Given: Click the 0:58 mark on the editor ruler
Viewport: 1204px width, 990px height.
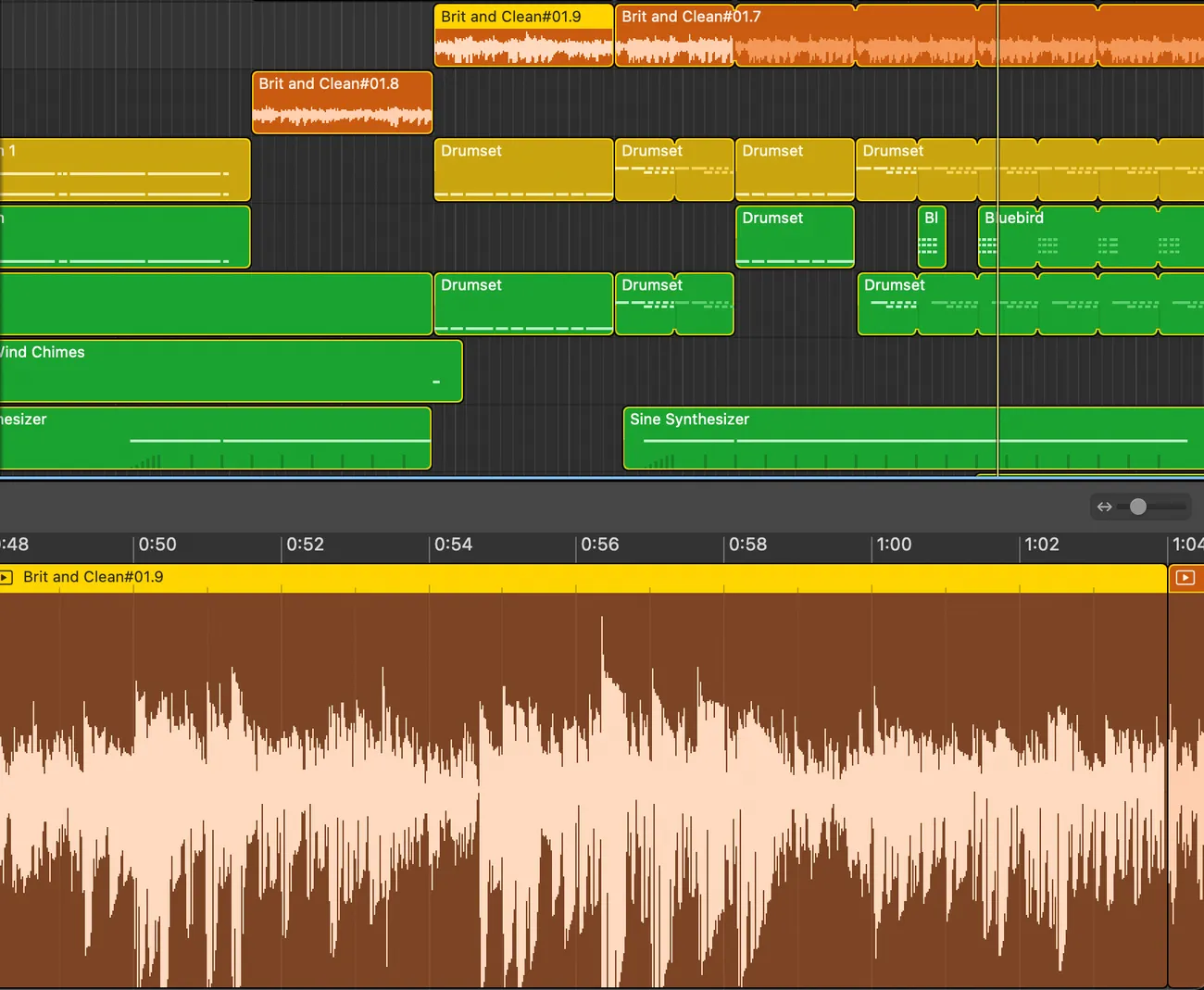Looking at the screenshot, I should pyautogui.click(x=747, y=545).
